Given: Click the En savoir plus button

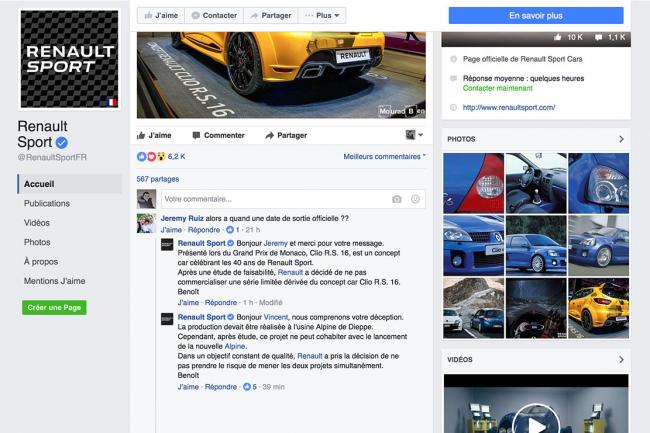Looking at the screenshot, I should click(x=536, y=16).
